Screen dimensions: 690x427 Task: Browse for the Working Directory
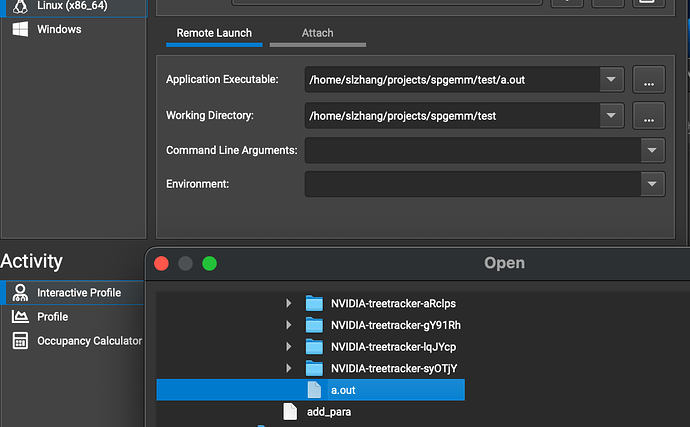[x=649, y=116]
